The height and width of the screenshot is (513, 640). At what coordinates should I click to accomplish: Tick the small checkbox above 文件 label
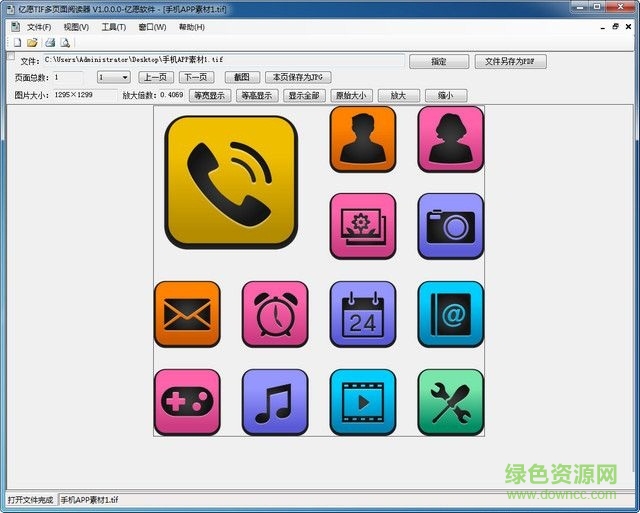[11, 56]
